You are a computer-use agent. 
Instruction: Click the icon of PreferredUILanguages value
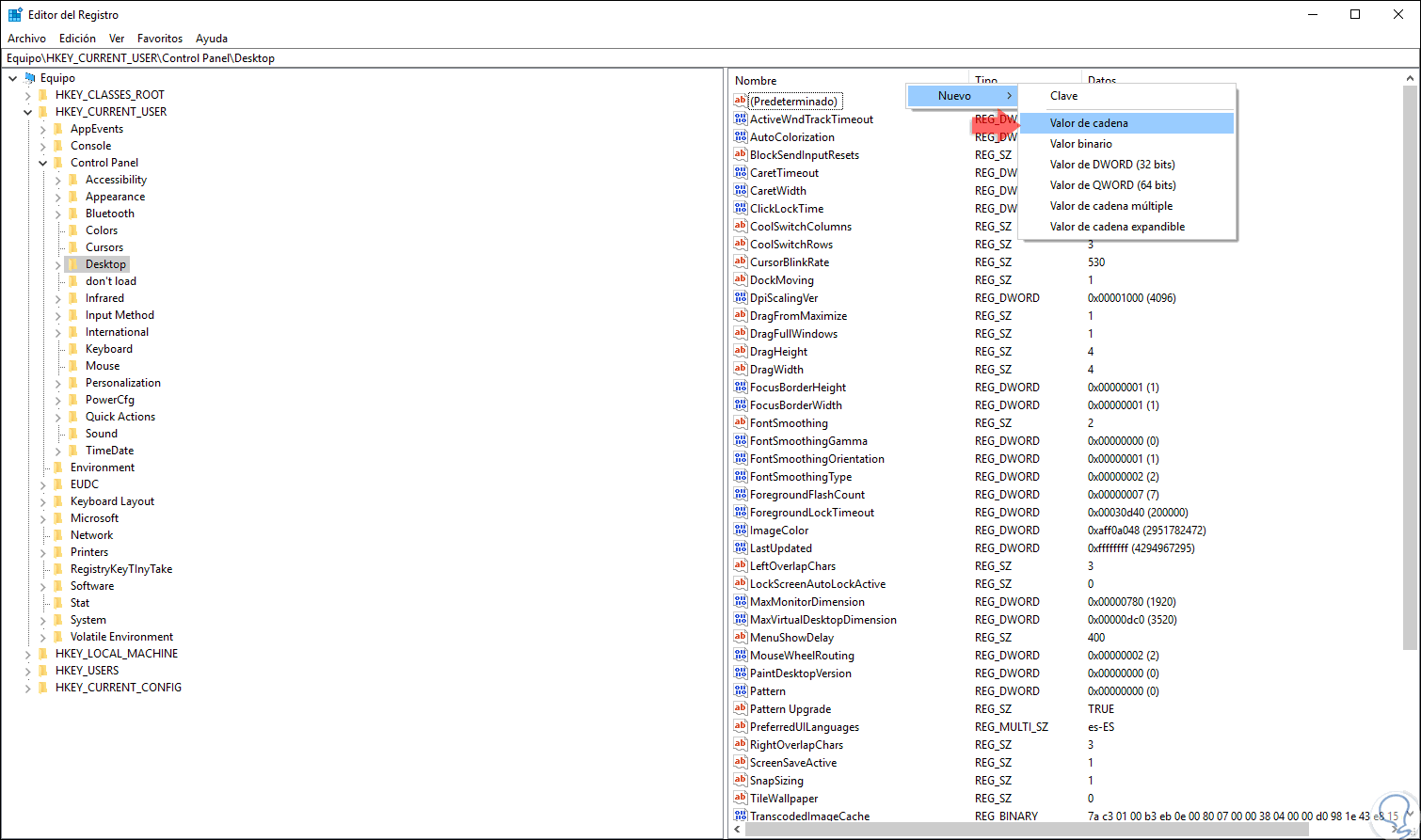click(741, 727)
